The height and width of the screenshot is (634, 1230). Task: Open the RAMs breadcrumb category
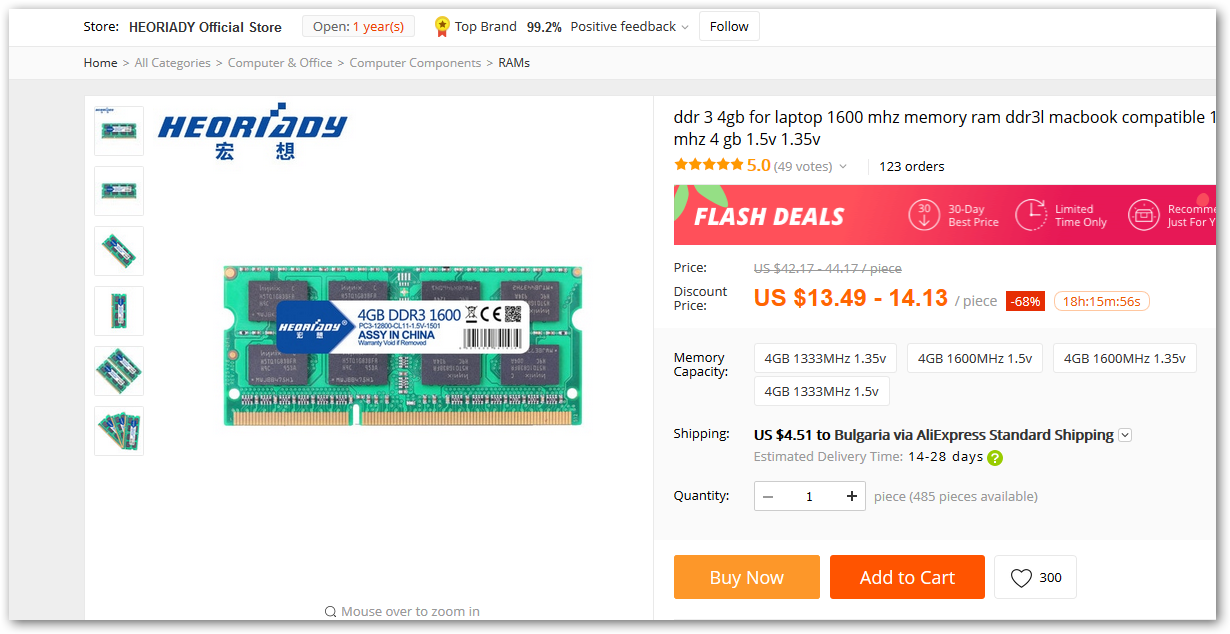coord(514,63)
